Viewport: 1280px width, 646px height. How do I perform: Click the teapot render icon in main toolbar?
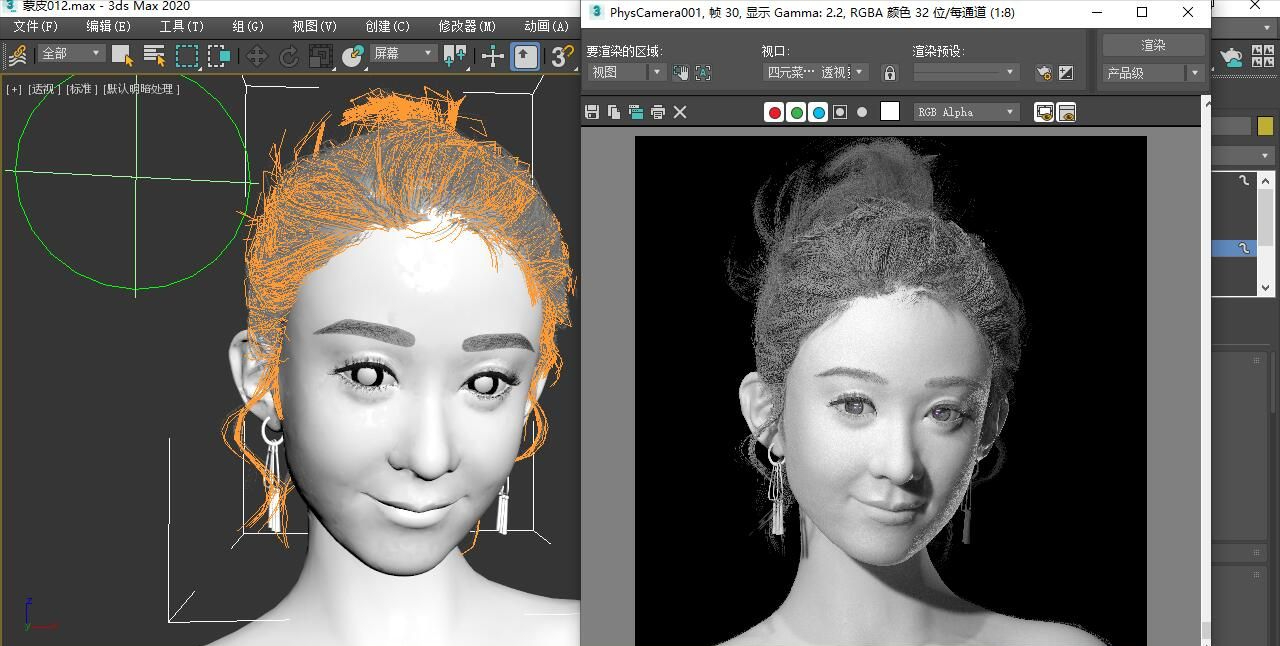[x=1231, y=58]
